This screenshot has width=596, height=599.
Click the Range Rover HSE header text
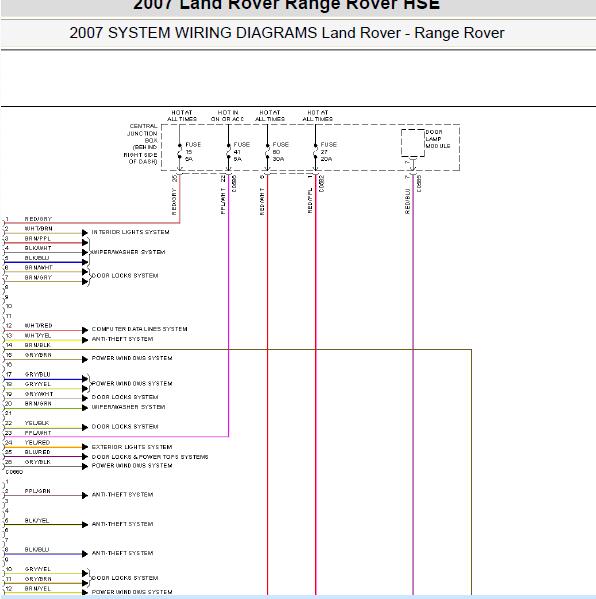287,5
